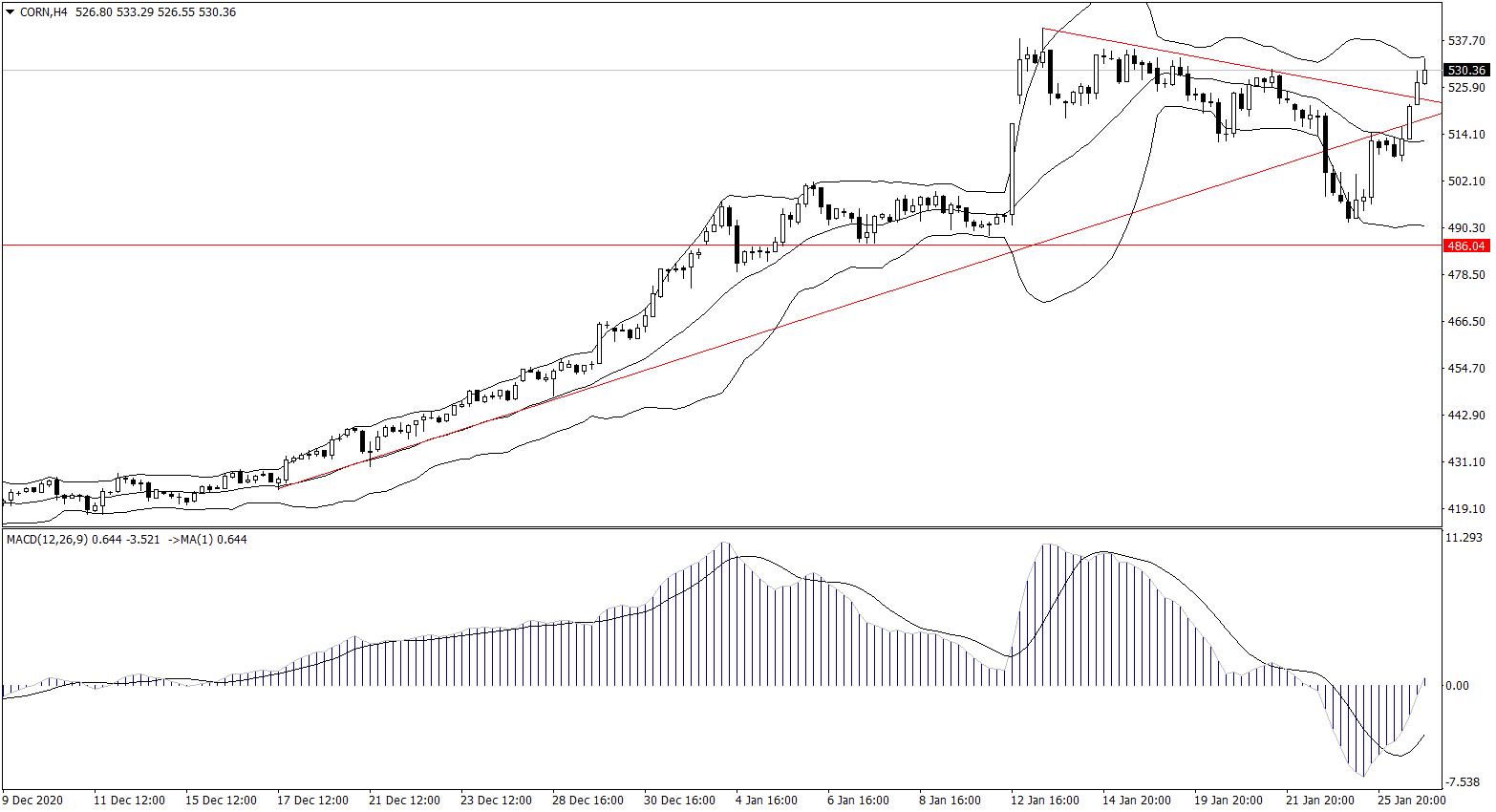This screenshot has height=812, width=1496.
Task: Click the 419.10 price axis label
Action: point(1466,509)
